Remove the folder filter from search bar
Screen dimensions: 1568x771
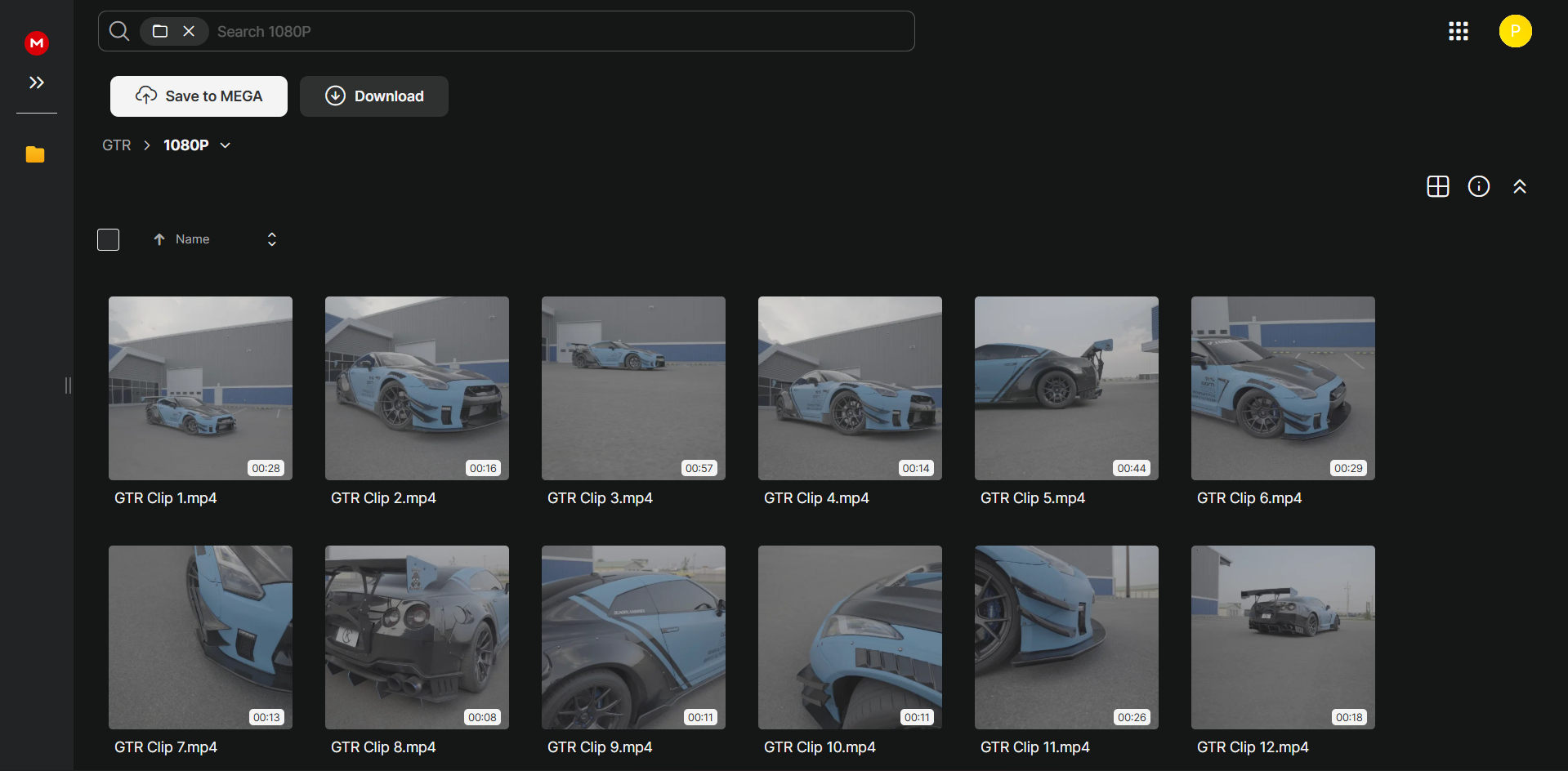point(189,31)
